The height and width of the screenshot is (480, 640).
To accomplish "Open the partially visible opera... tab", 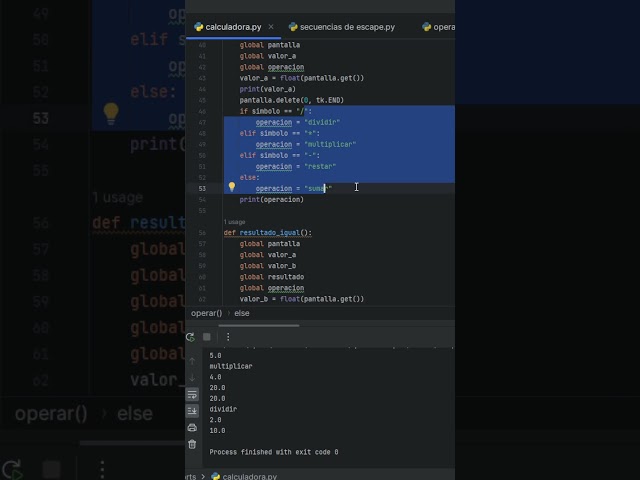I will pos(439,27).
